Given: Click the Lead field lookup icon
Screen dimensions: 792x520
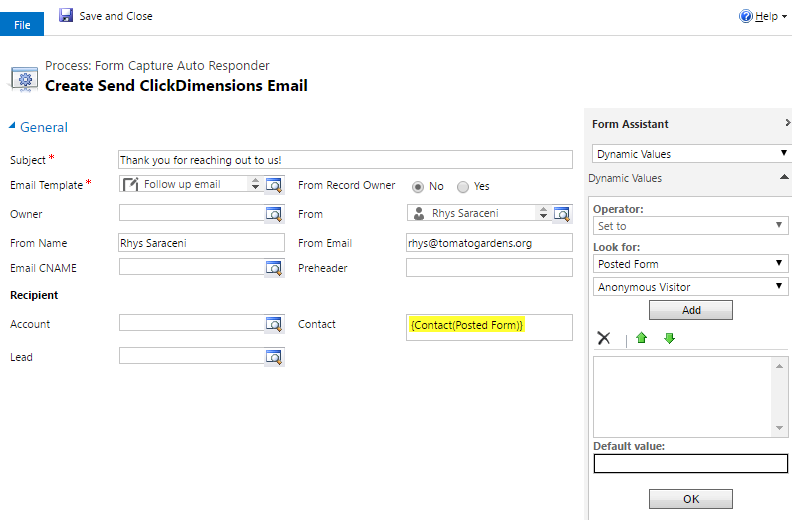Looking at the screenshot, I should click(274, 357).
